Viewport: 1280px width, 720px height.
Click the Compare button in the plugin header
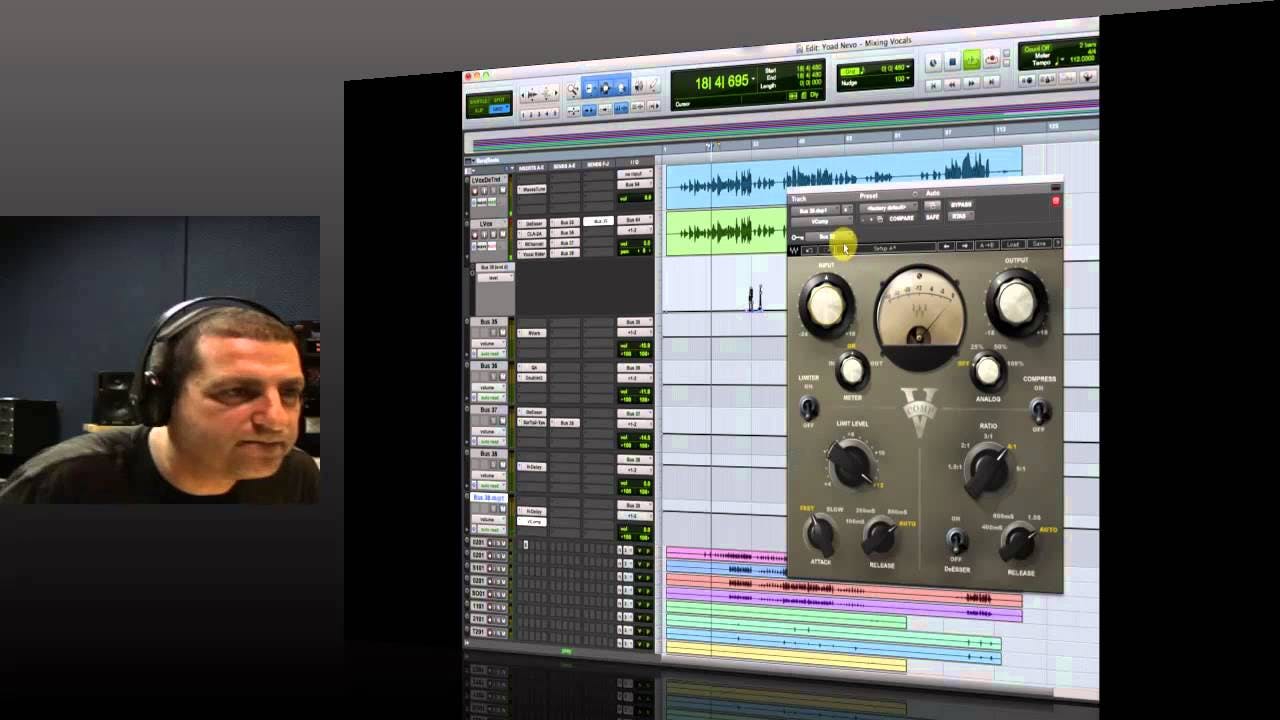tap(901, 218)
